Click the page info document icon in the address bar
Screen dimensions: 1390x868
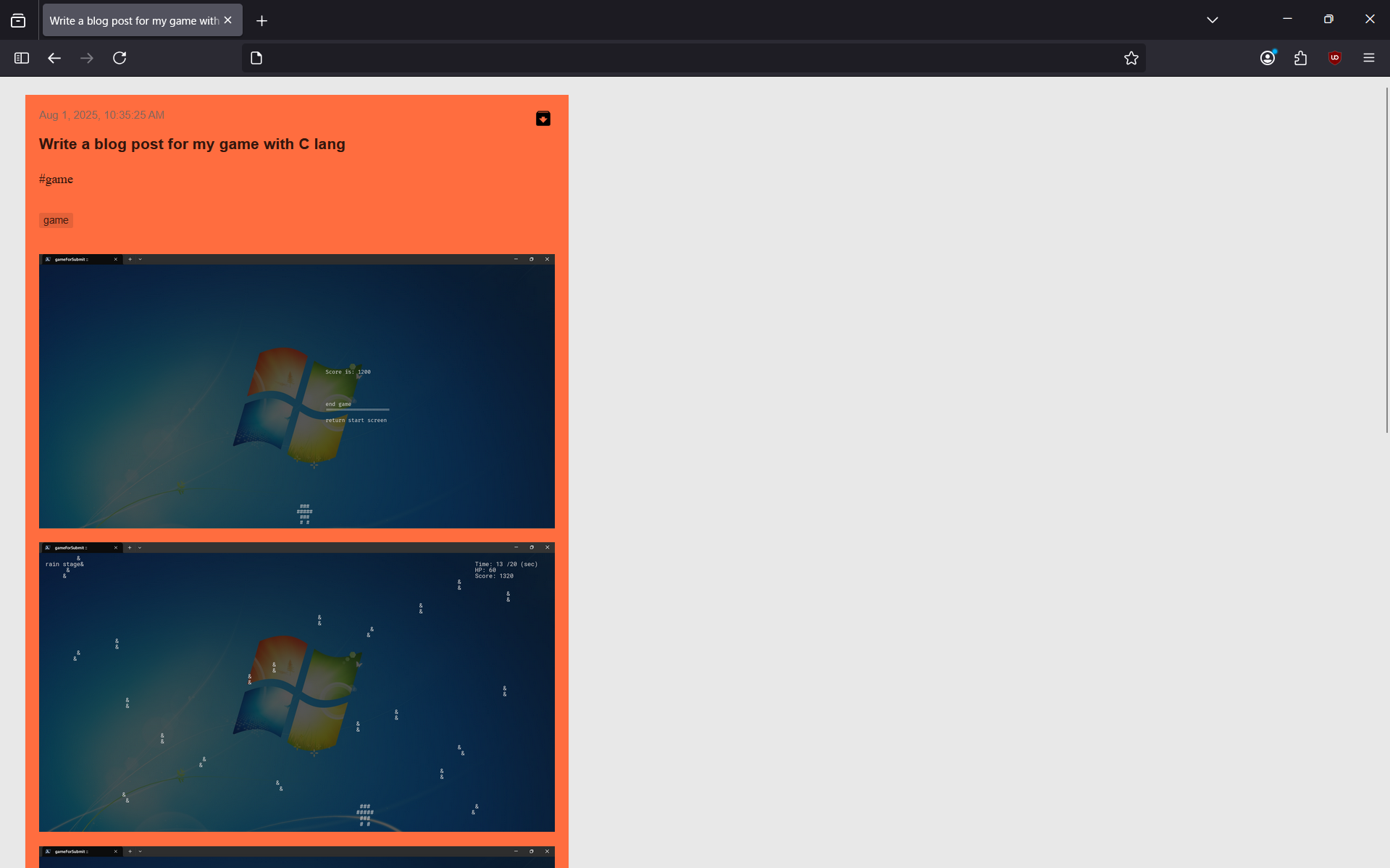256,58
